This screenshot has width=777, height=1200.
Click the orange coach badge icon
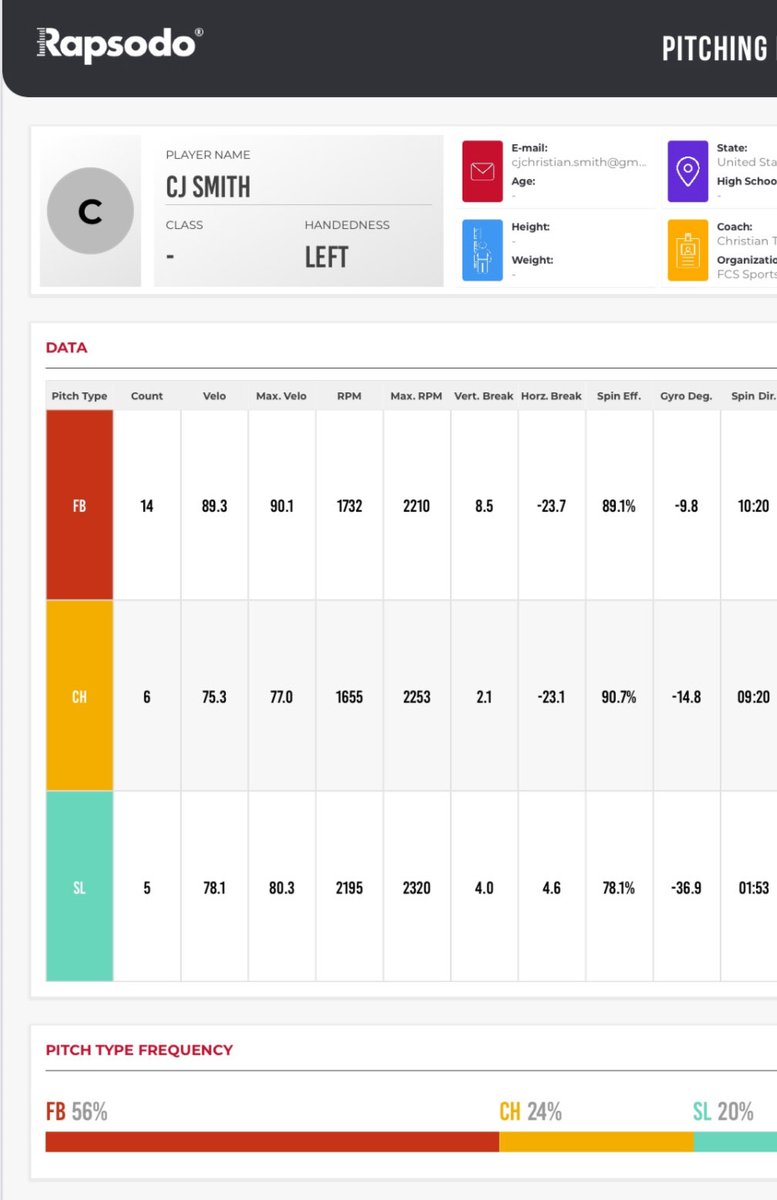(x=688, y=250)
